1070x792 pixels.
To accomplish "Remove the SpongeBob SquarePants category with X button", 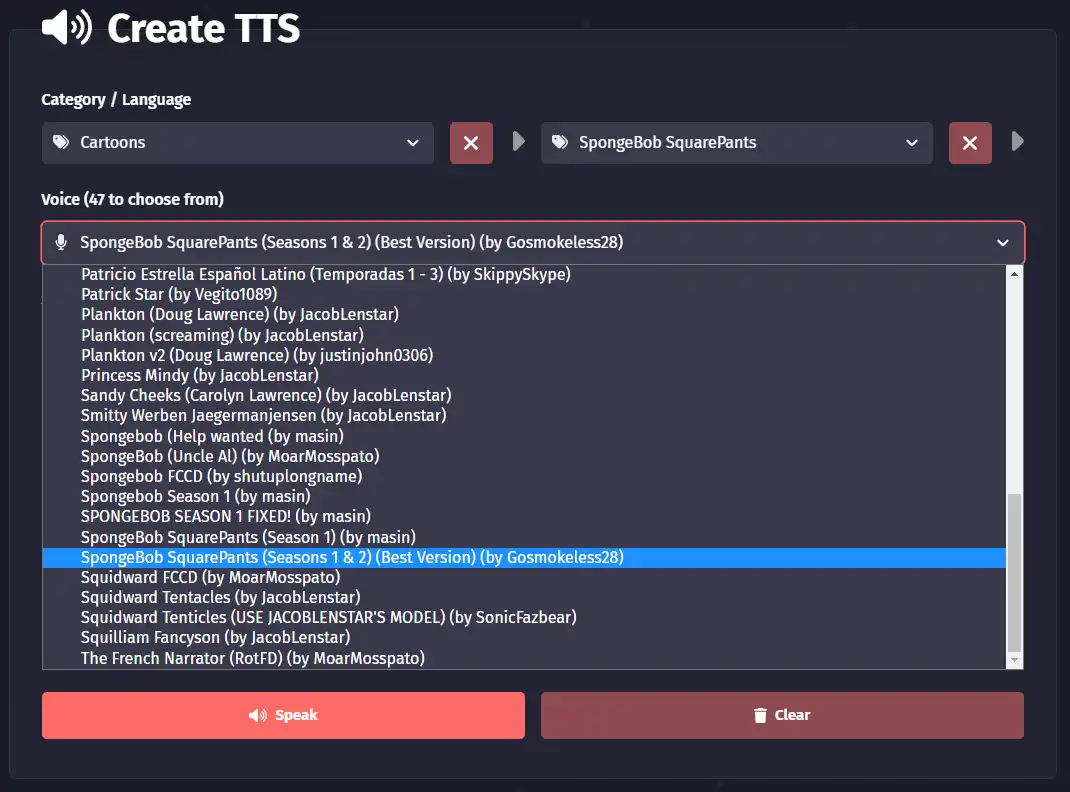I will 970,143.
